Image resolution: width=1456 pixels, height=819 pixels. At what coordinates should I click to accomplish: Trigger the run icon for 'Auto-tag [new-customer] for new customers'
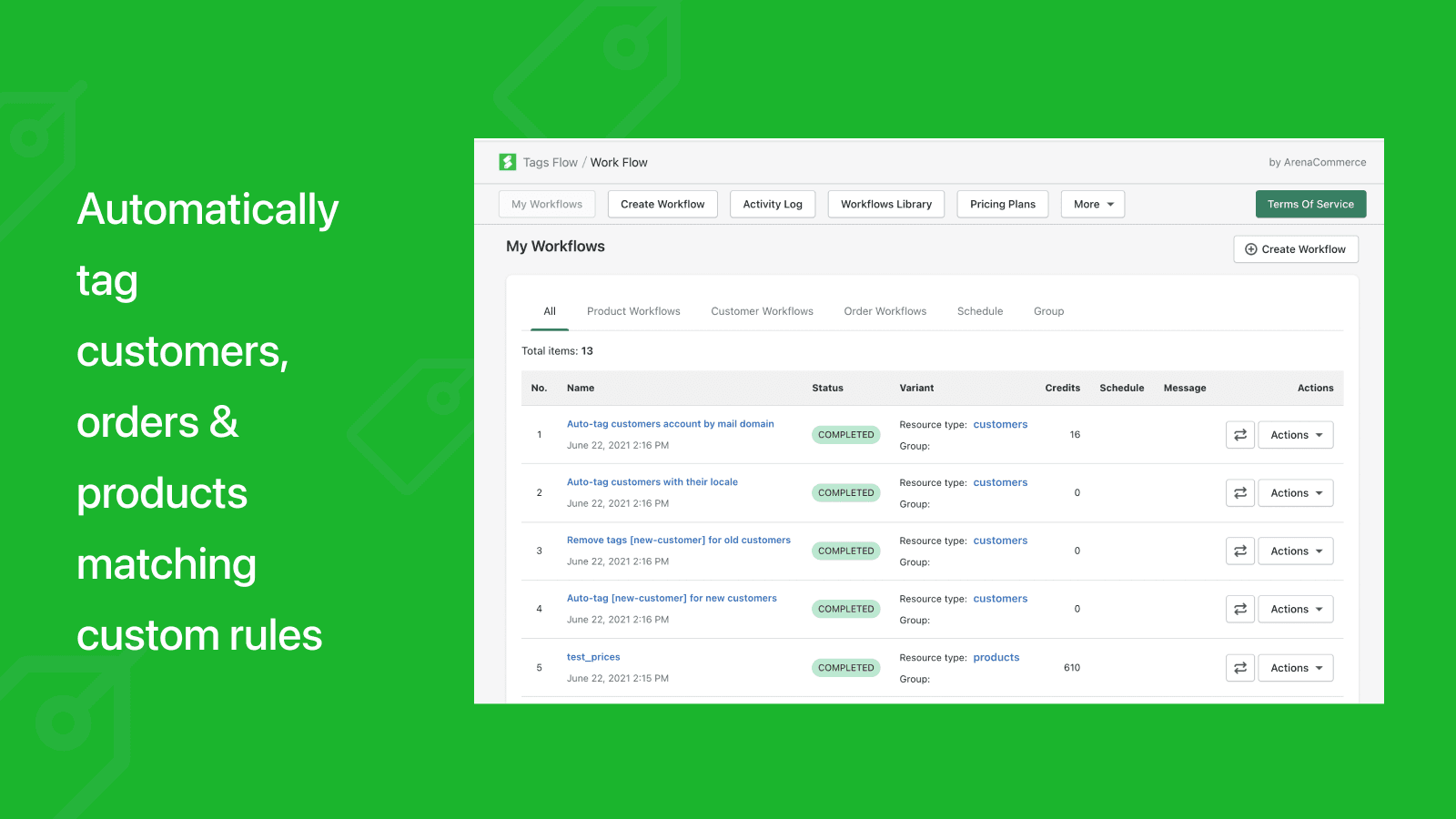1239,609
